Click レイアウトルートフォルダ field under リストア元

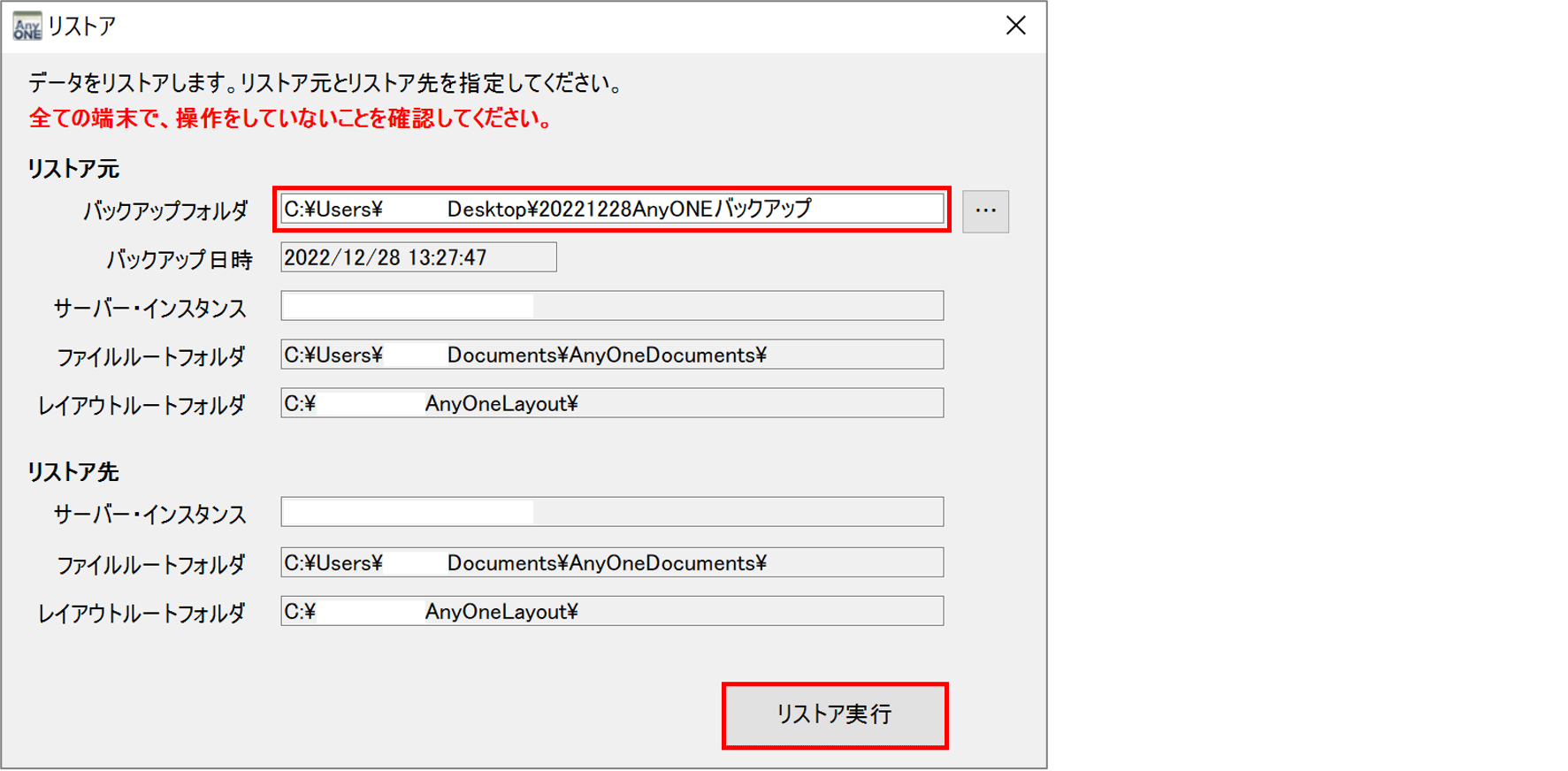(611, 403)
